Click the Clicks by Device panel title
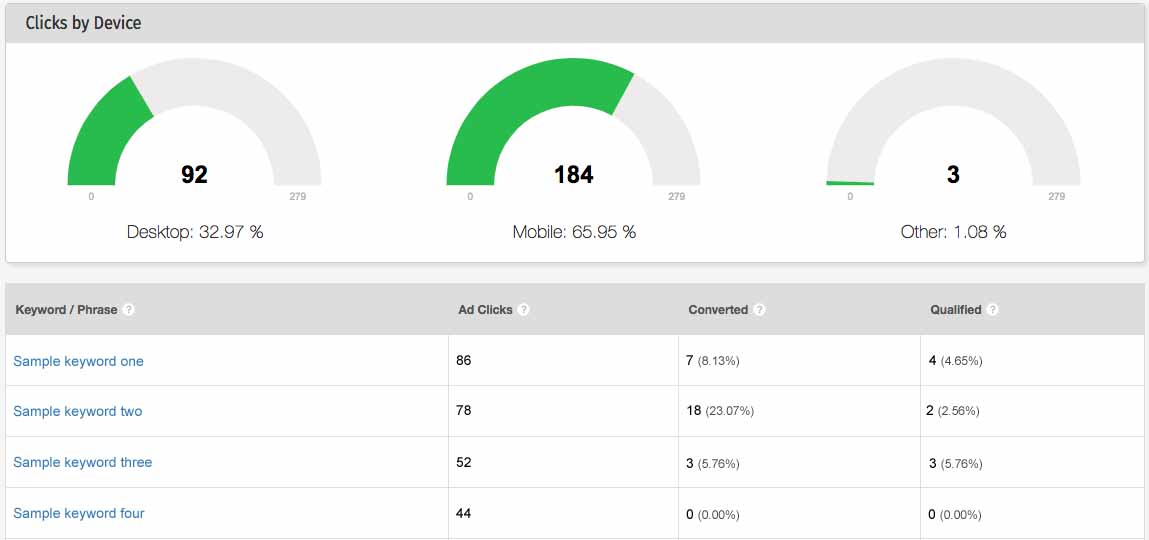This screenshot has width=1149, height=540. pyautogui.click(x=84, y=23)
